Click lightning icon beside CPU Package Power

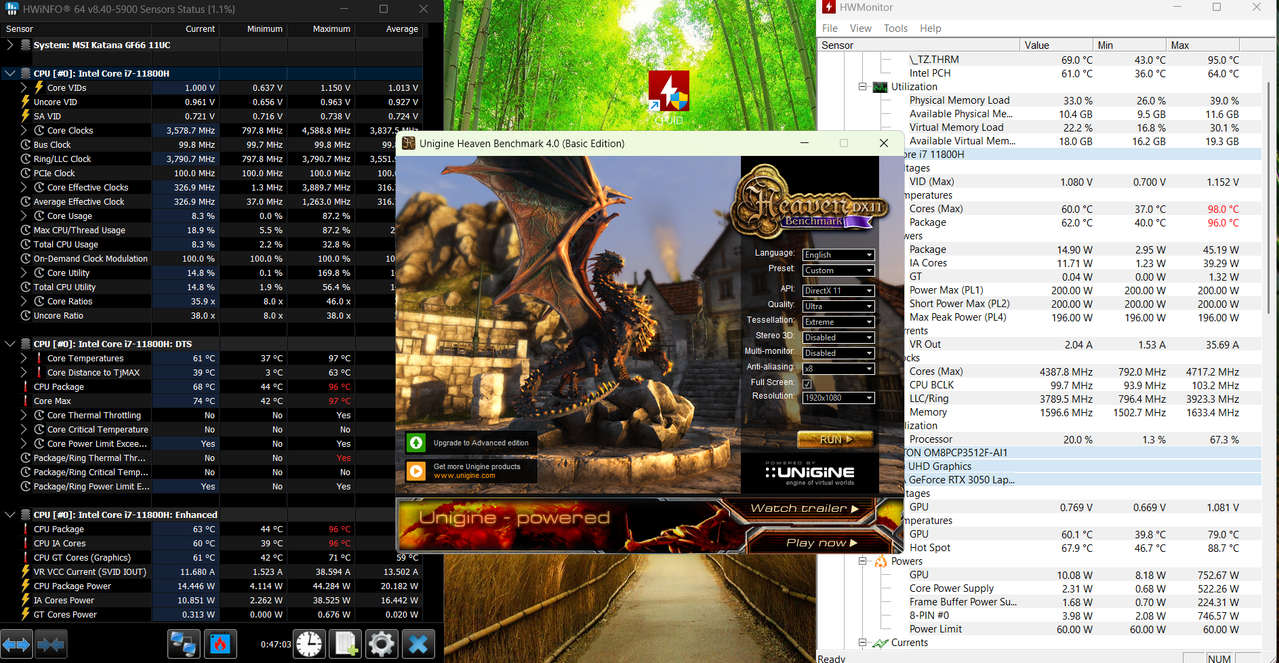[26, 586]
